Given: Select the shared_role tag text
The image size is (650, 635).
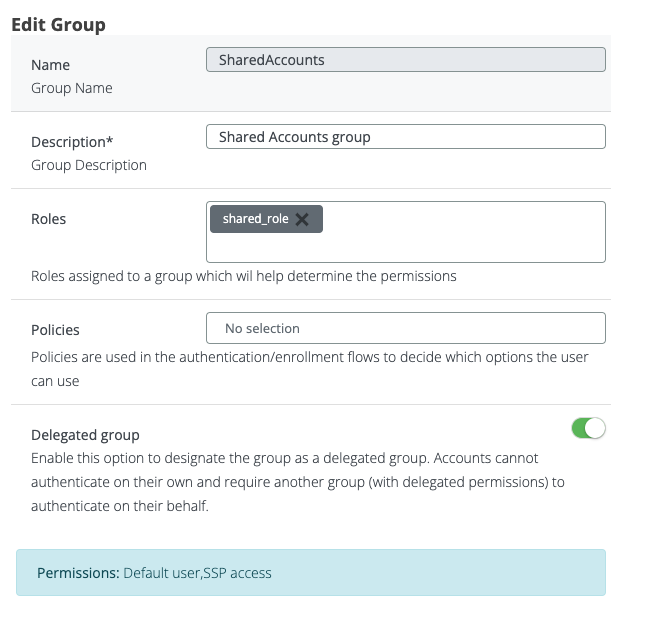Looking at the screenshot, I should point(256,219).
